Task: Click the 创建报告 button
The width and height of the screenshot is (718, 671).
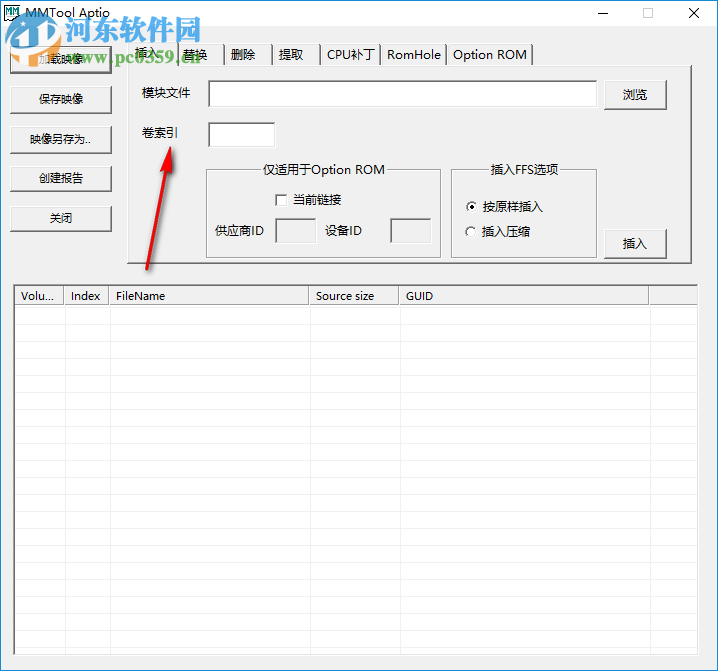Action: [61, 178]
